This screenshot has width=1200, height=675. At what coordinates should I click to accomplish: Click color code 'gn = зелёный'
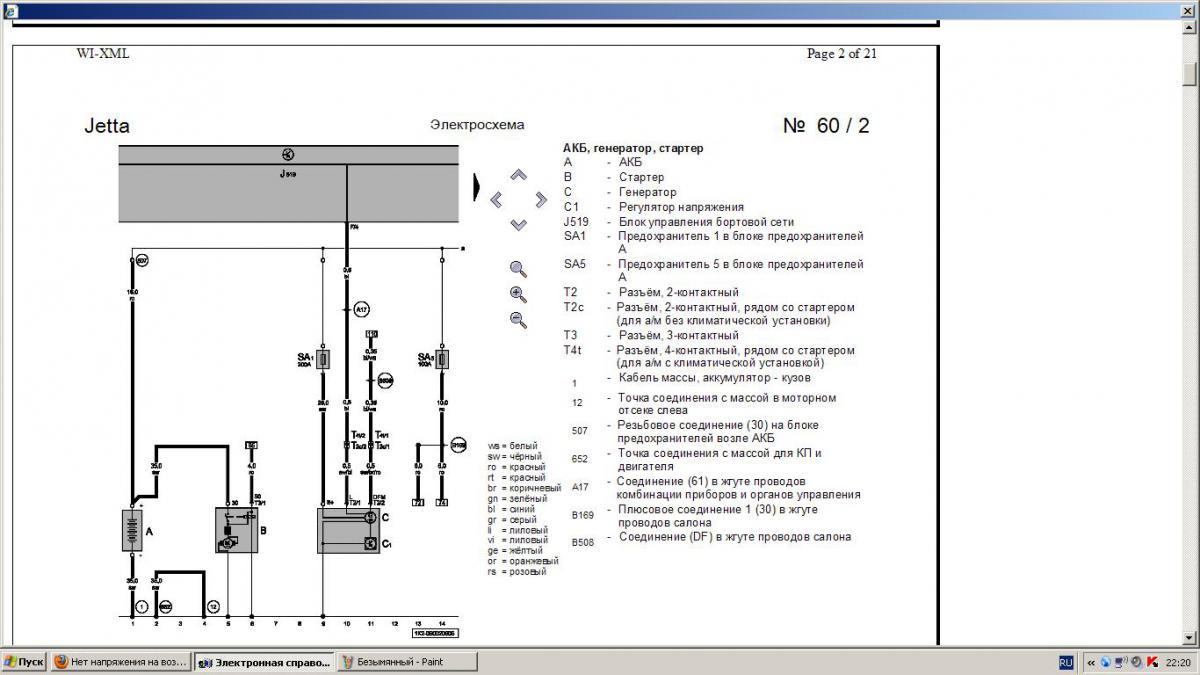[x=517, y=499]
